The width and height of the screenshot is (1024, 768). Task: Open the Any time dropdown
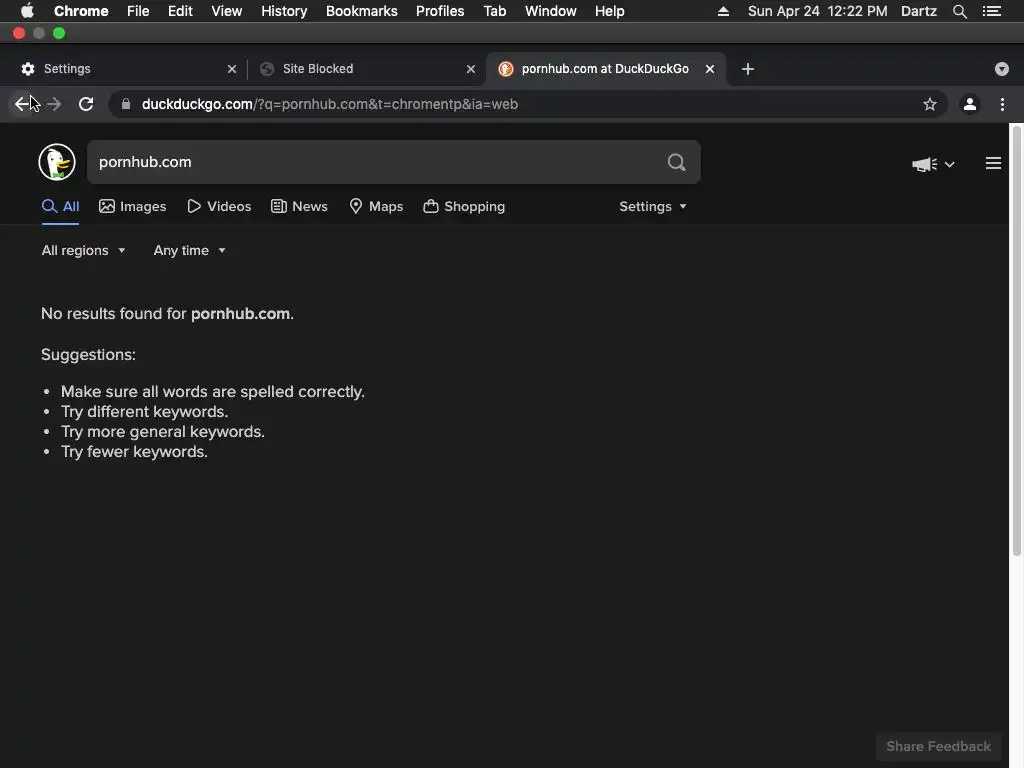(189, 251)
